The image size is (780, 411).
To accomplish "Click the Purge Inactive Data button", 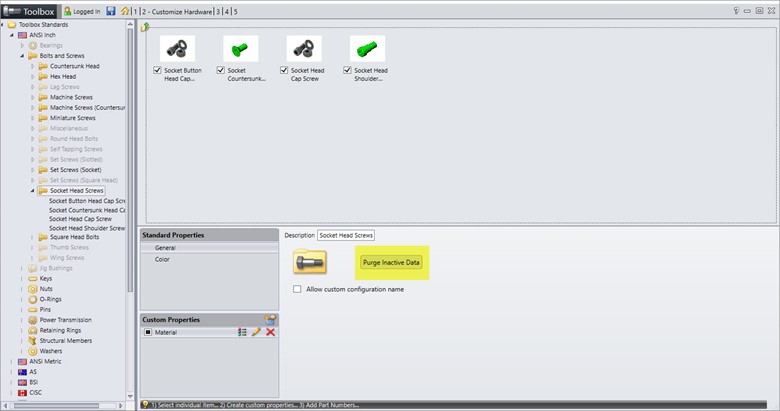I will [392, 262].
